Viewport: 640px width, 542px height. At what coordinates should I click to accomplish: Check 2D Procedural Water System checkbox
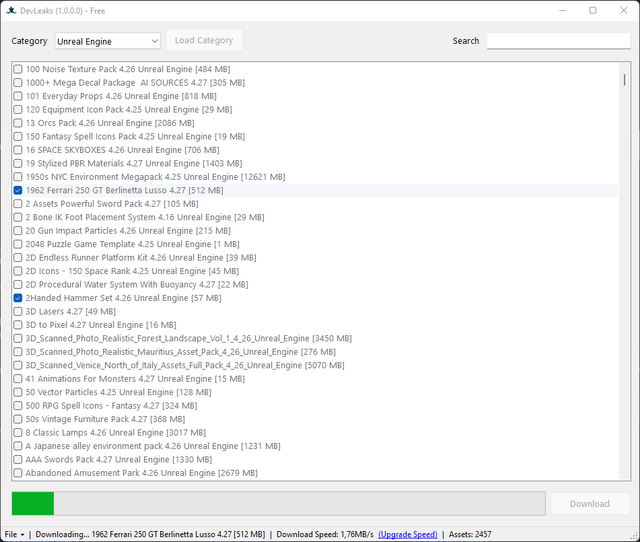18,284
